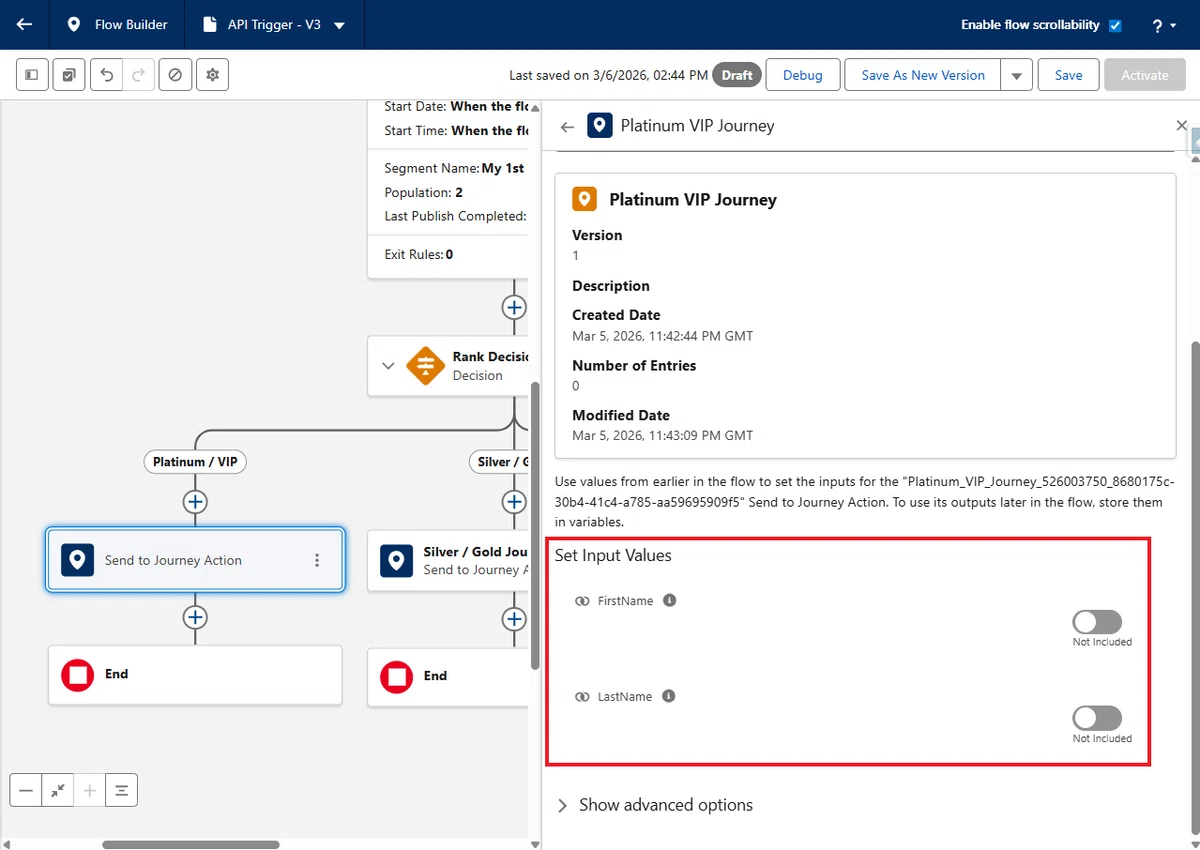Image resolution: width=1200 pixels, height=850 pixels.
Task: Click the Modified Date value text
Action: pyautogui.click(x=662, y=436)
